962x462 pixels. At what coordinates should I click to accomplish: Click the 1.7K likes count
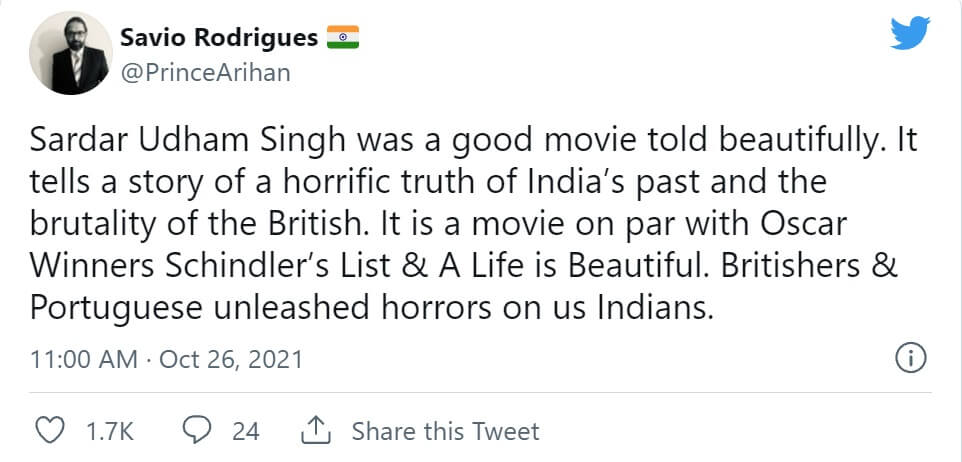tap(110, 431)
